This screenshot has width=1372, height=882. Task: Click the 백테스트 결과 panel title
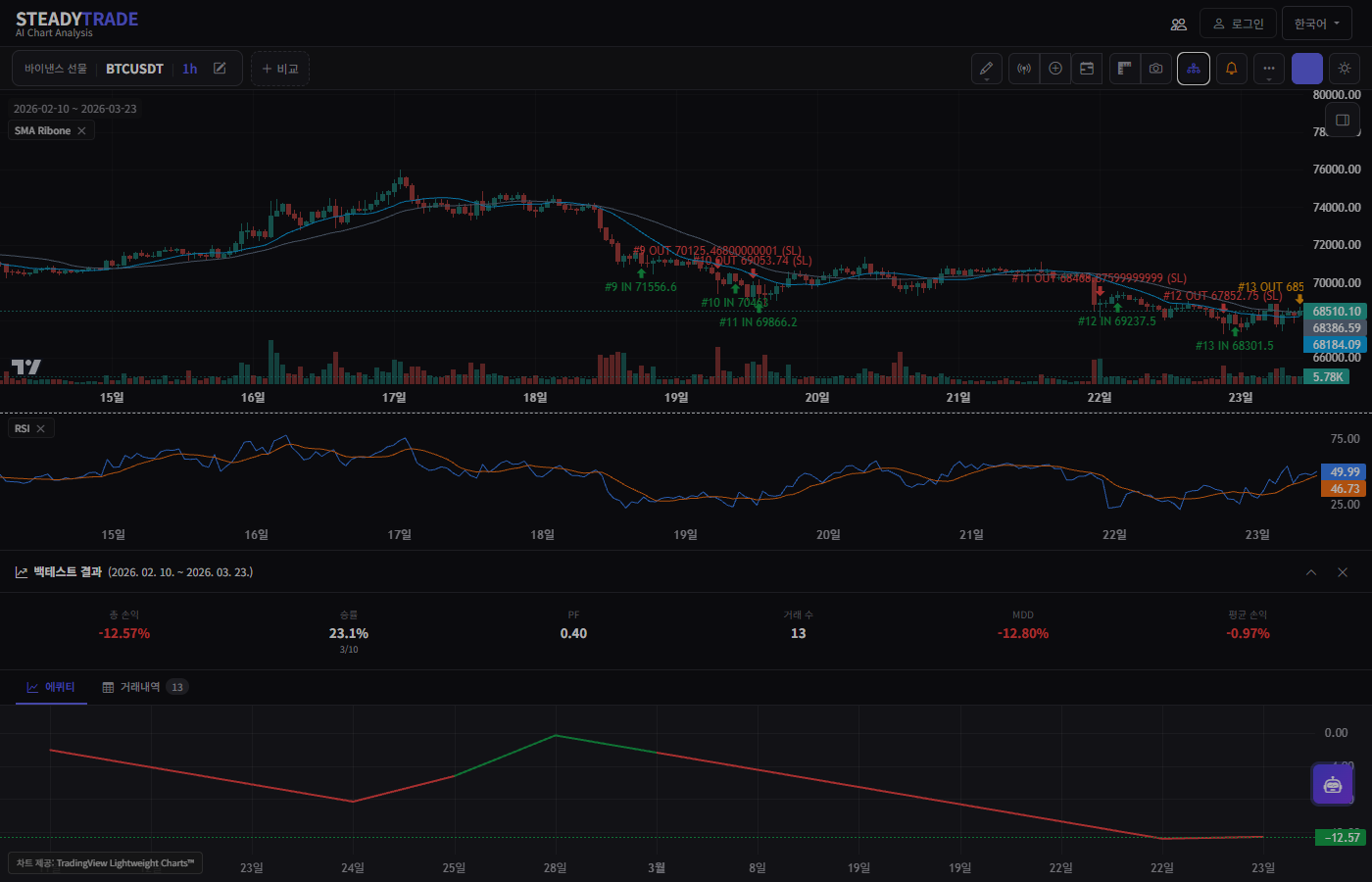pos(68,572)
